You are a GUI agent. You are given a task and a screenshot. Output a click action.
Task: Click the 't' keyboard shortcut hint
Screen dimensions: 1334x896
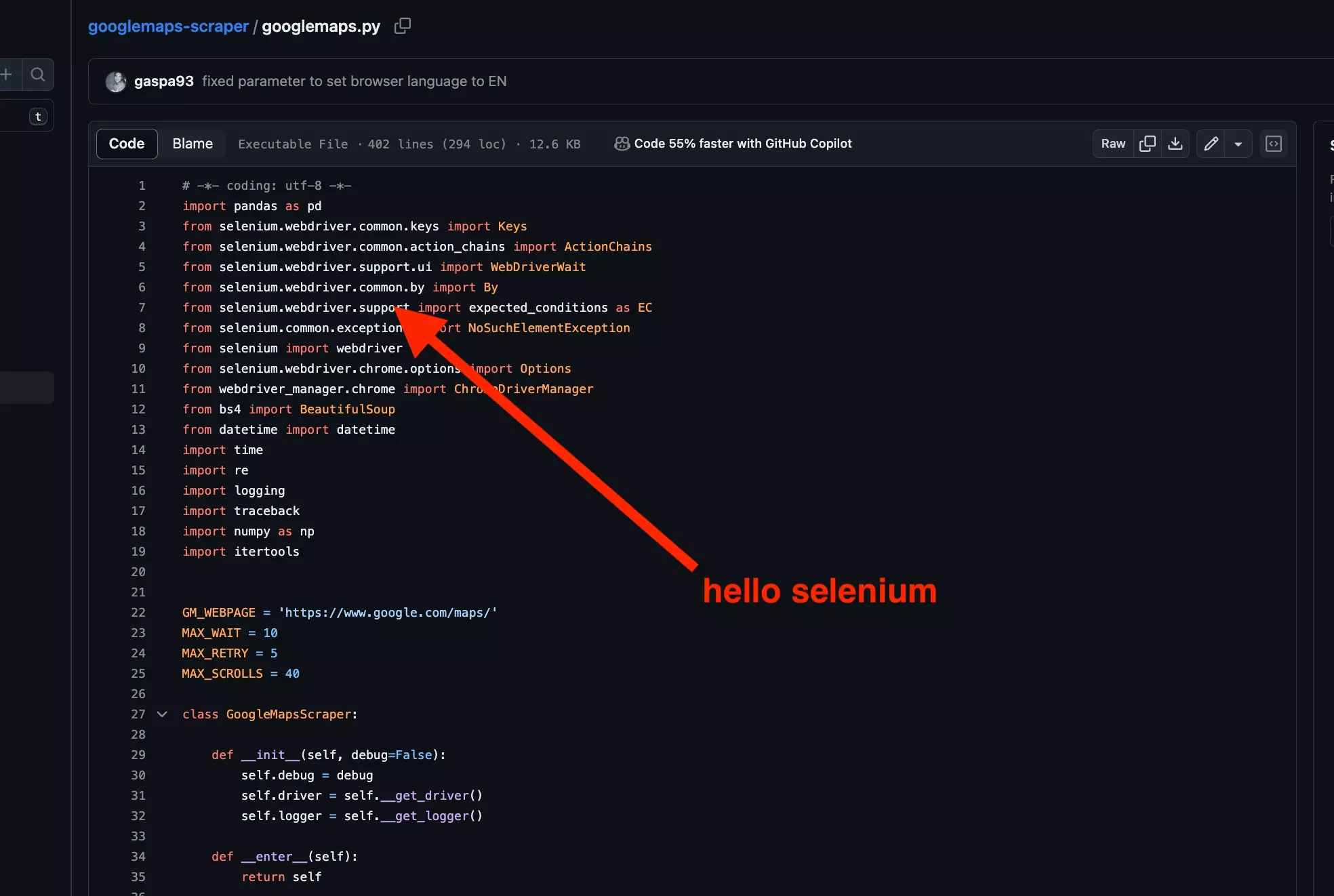(38, 117)
